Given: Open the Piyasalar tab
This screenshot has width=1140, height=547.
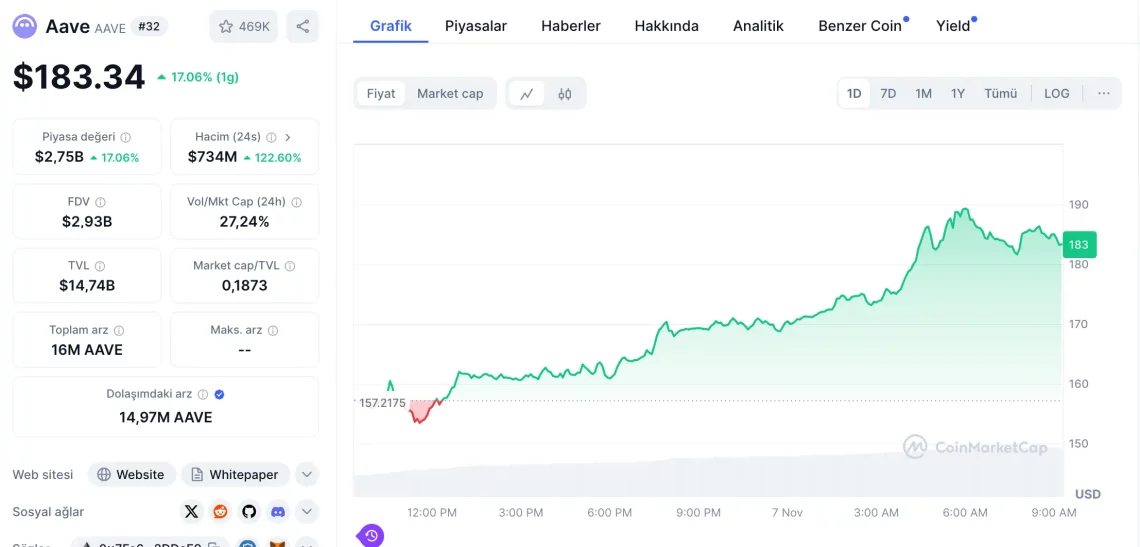Looking at the screenshot, I should pos(475,26).
